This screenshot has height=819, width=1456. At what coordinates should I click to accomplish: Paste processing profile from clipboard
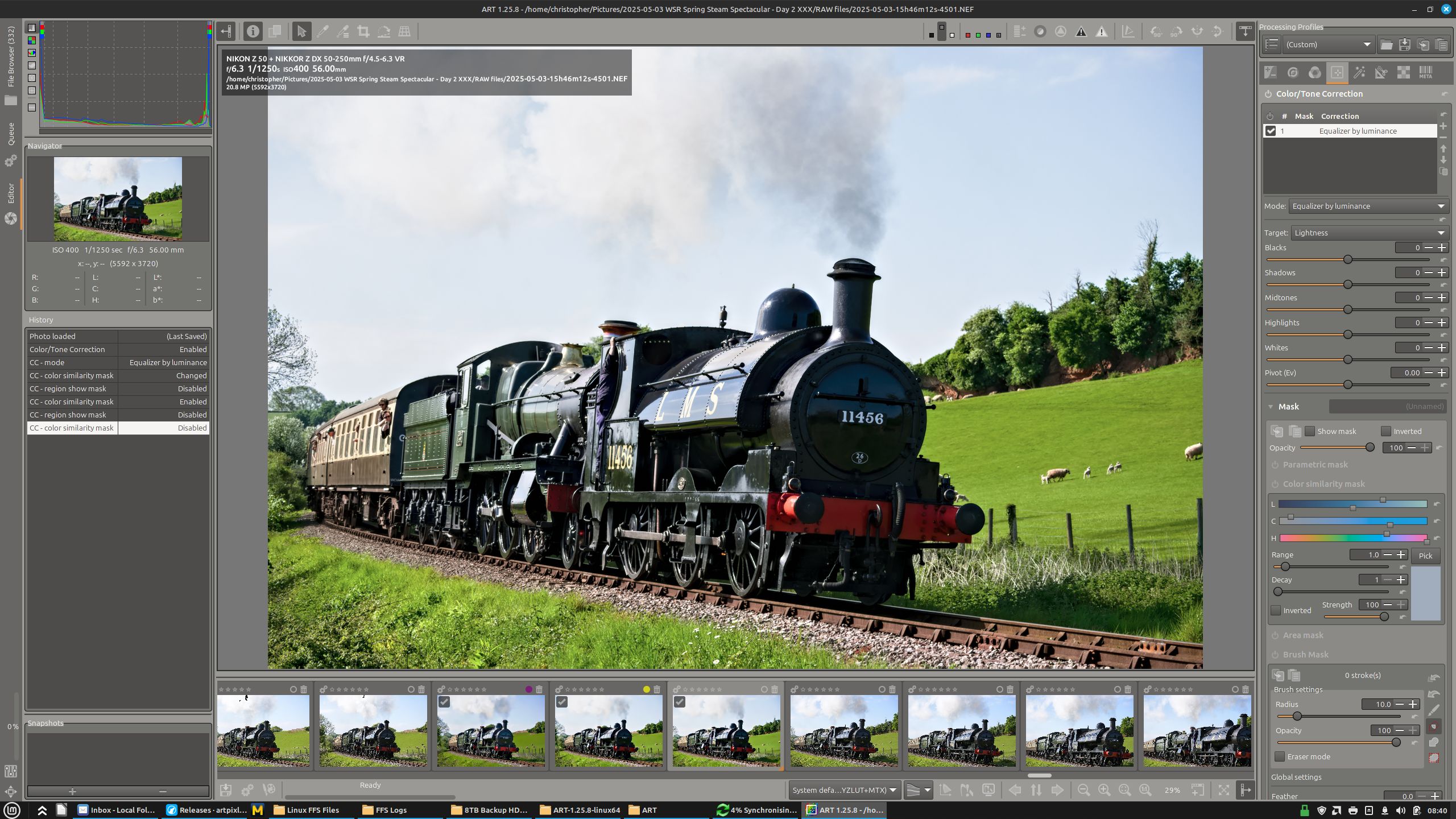[1441, 44]
